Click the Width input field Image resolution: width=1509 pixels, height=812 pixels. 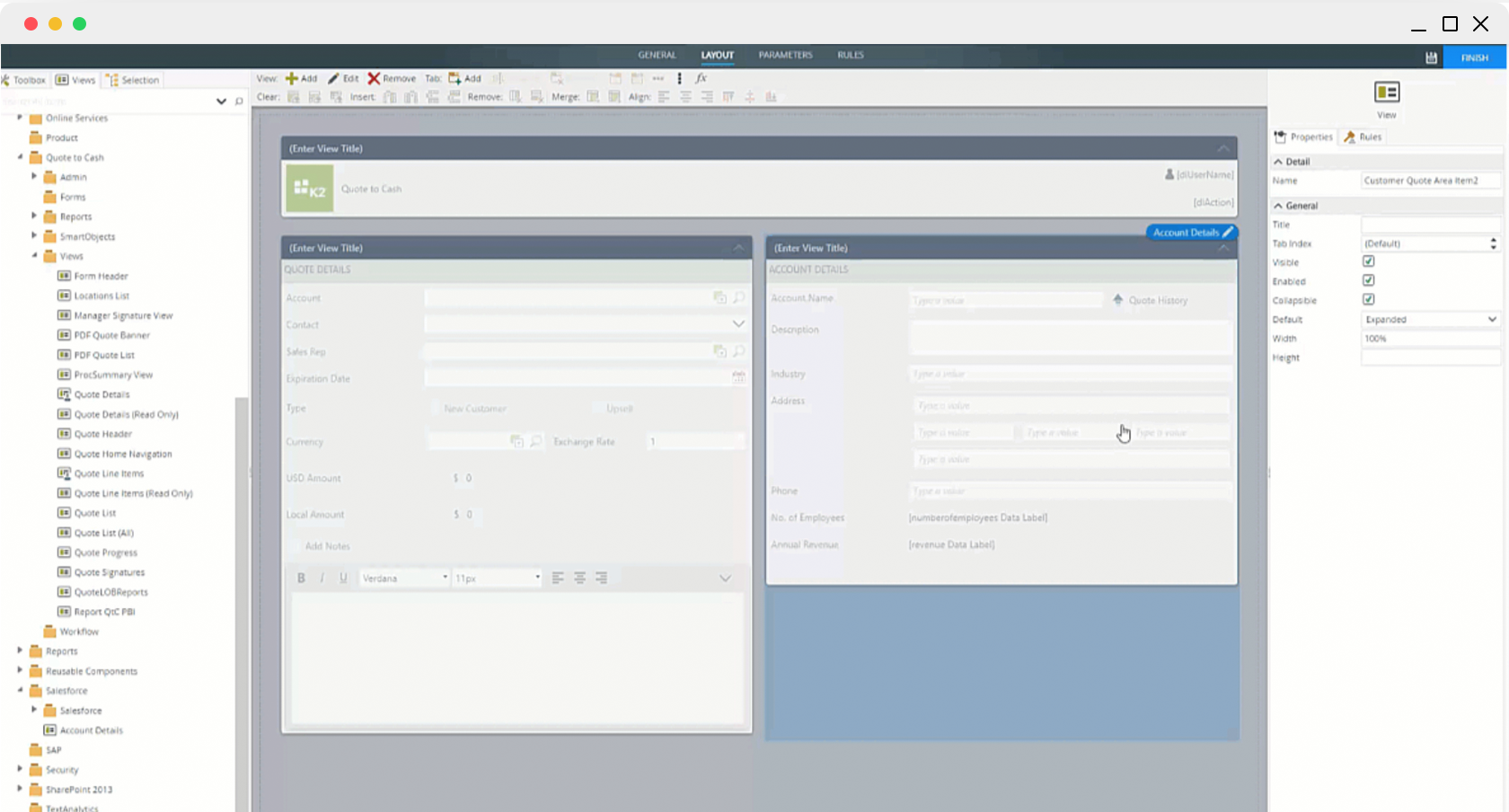(x=1431, y=339)
